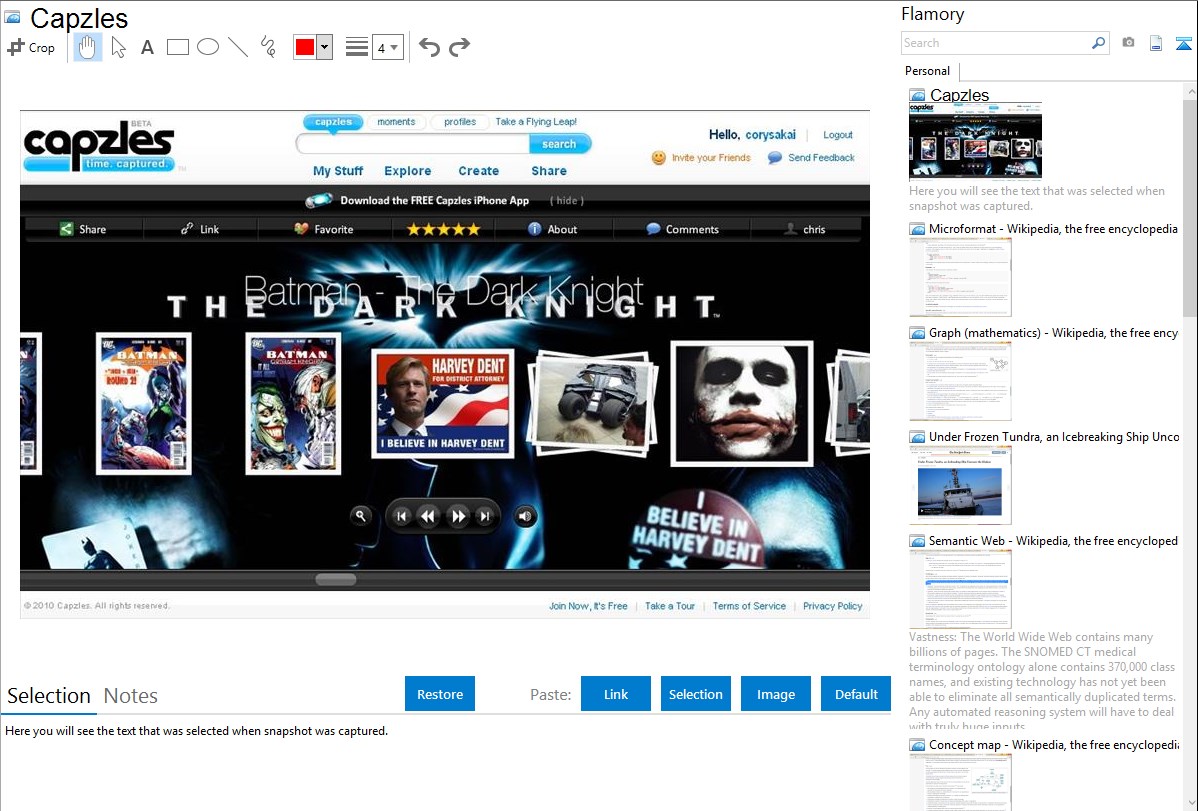Select the Concept map Wikipedia snapshot title
This screenshot has height=811, width=1198.
coord(1054,745)
